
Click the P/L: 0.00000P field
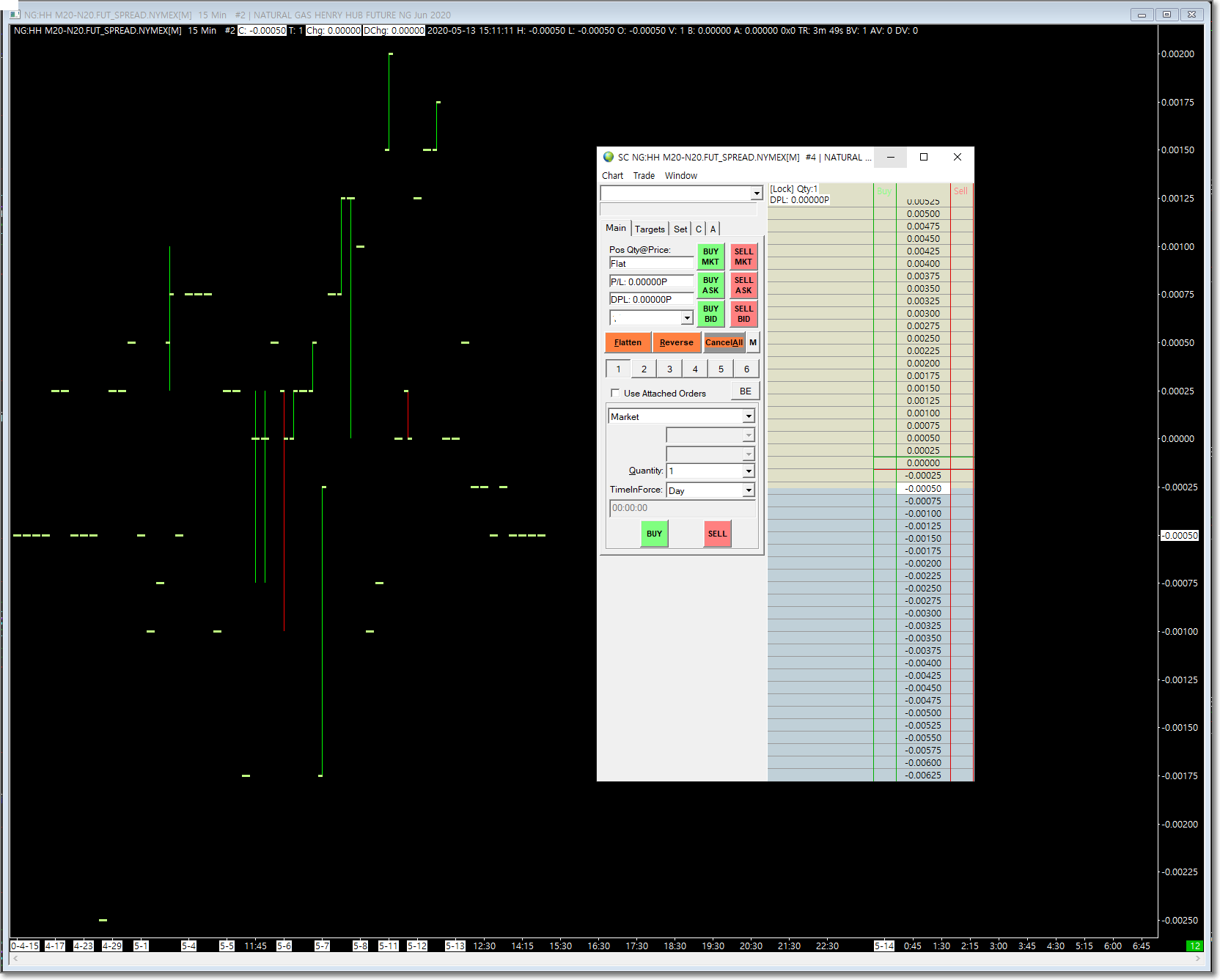(x=651, y=281)
